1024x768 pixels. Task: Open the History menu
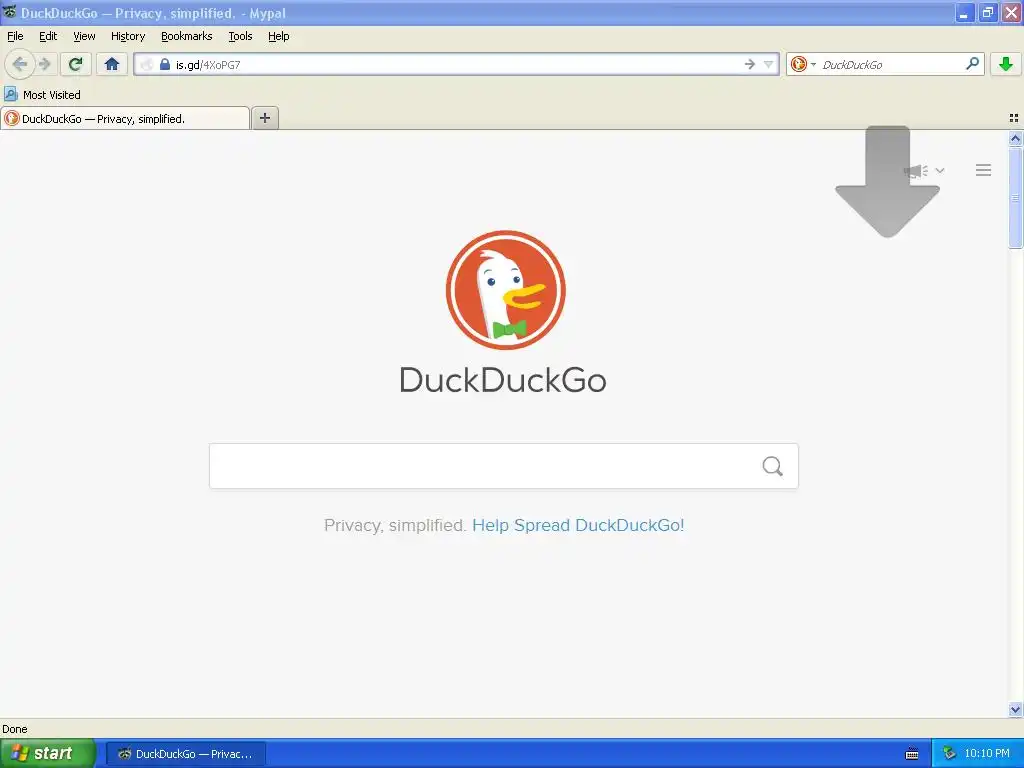click(128, 36)
